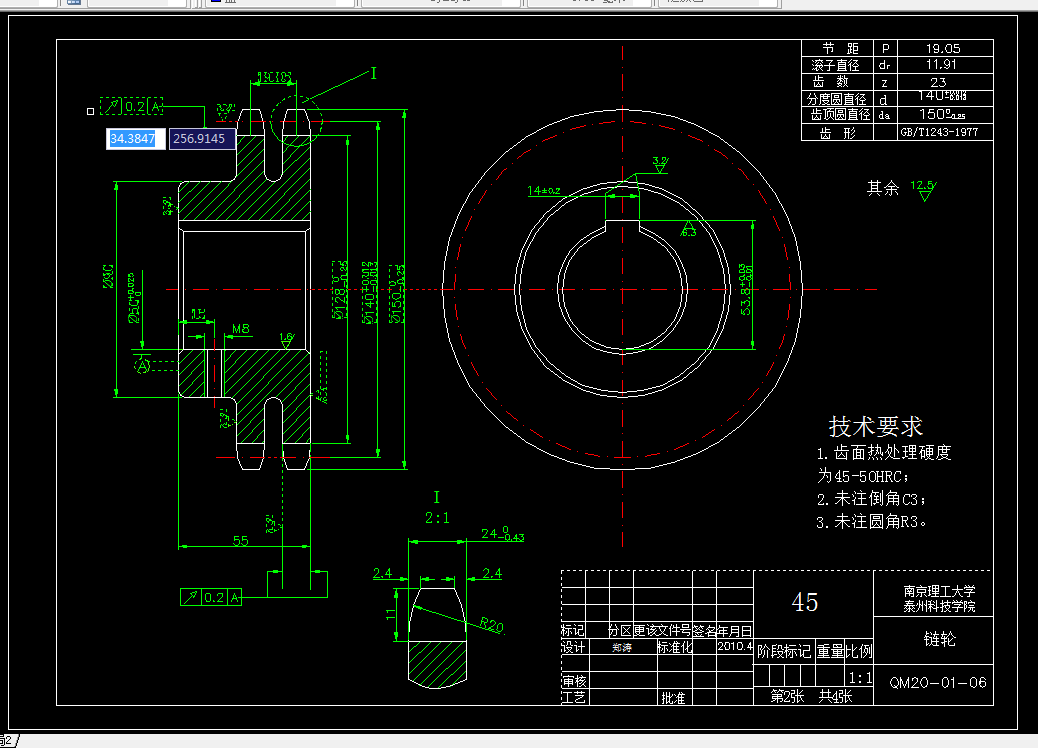Click the "齿顶圆直径" parameter table cell
Screen dimensions: 1038x748
pos(837,115)
